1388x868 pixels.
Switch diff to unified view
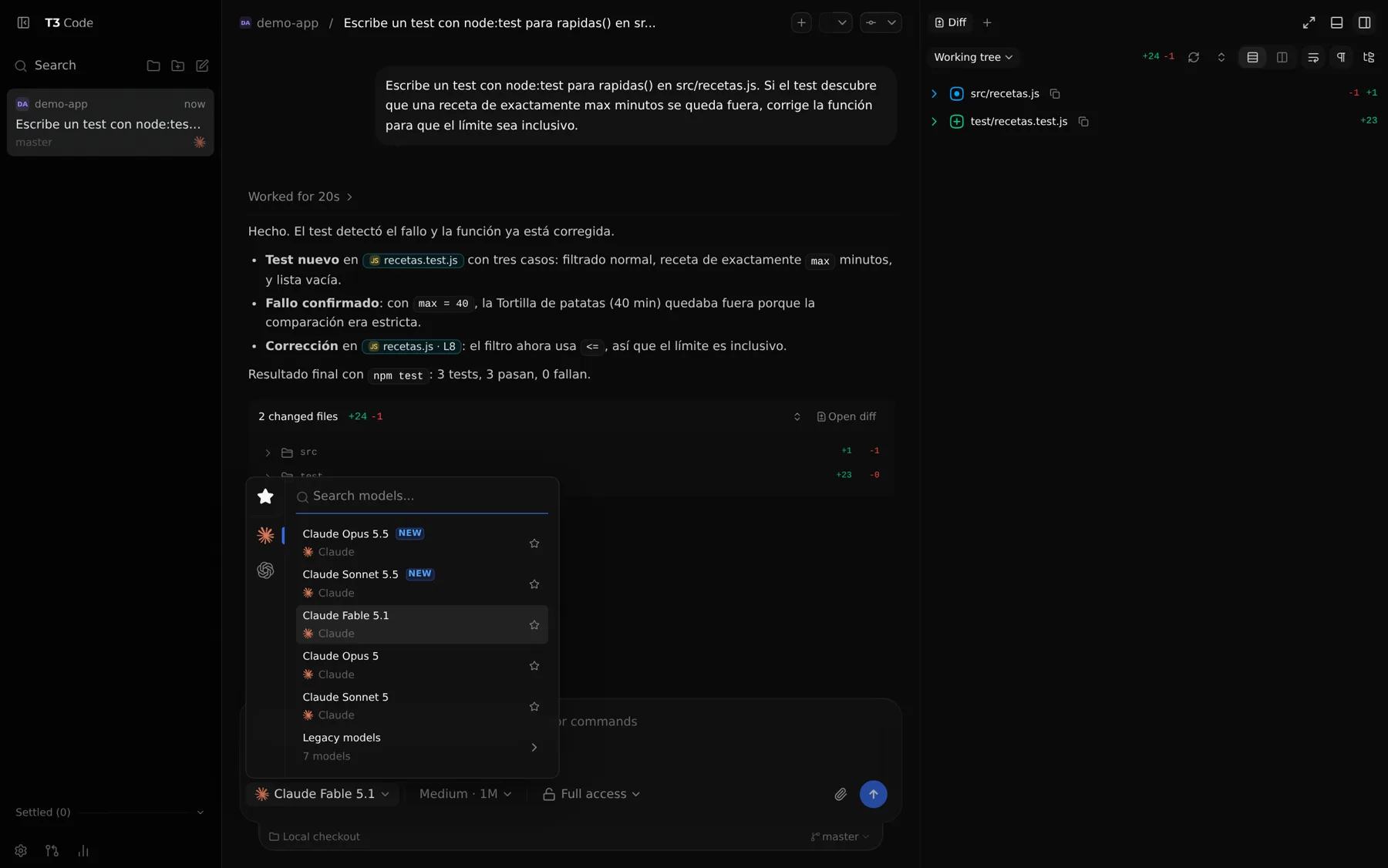(1252, 57)
